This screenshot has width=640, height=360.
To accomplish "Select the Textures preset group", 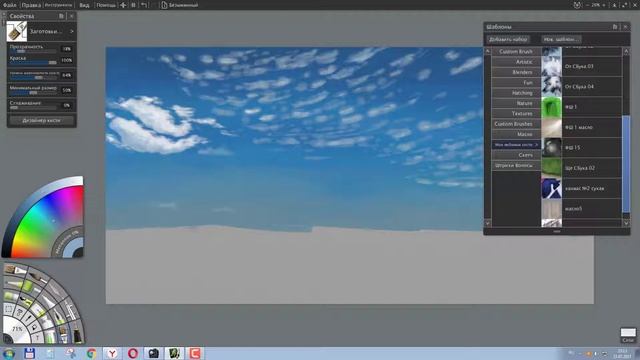I will tap(516, 113).
